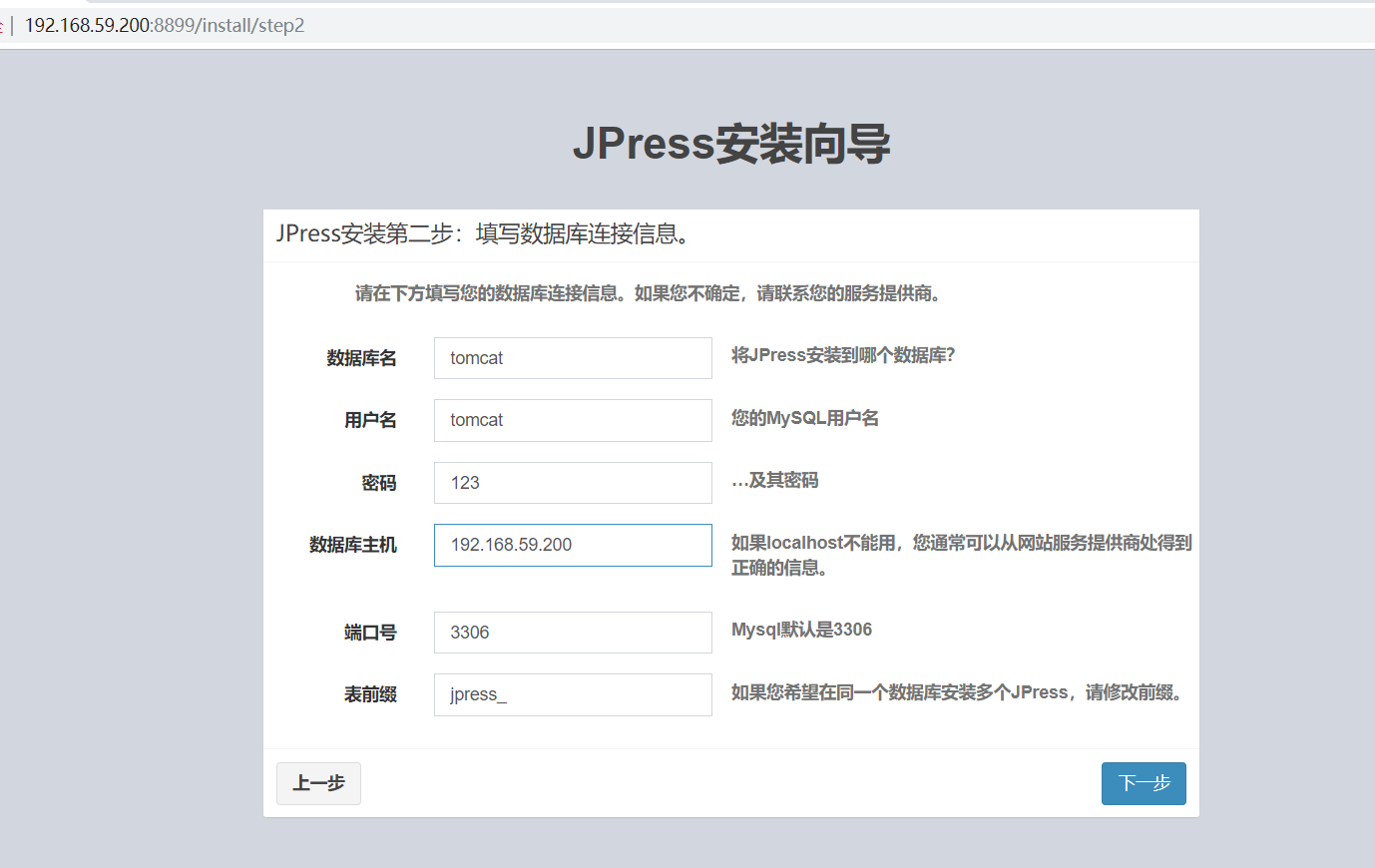The width and height of the screenshot is (1375, 868).
Task: Focus the 用户名 input containing tomcat
Action: pos(573,420)
